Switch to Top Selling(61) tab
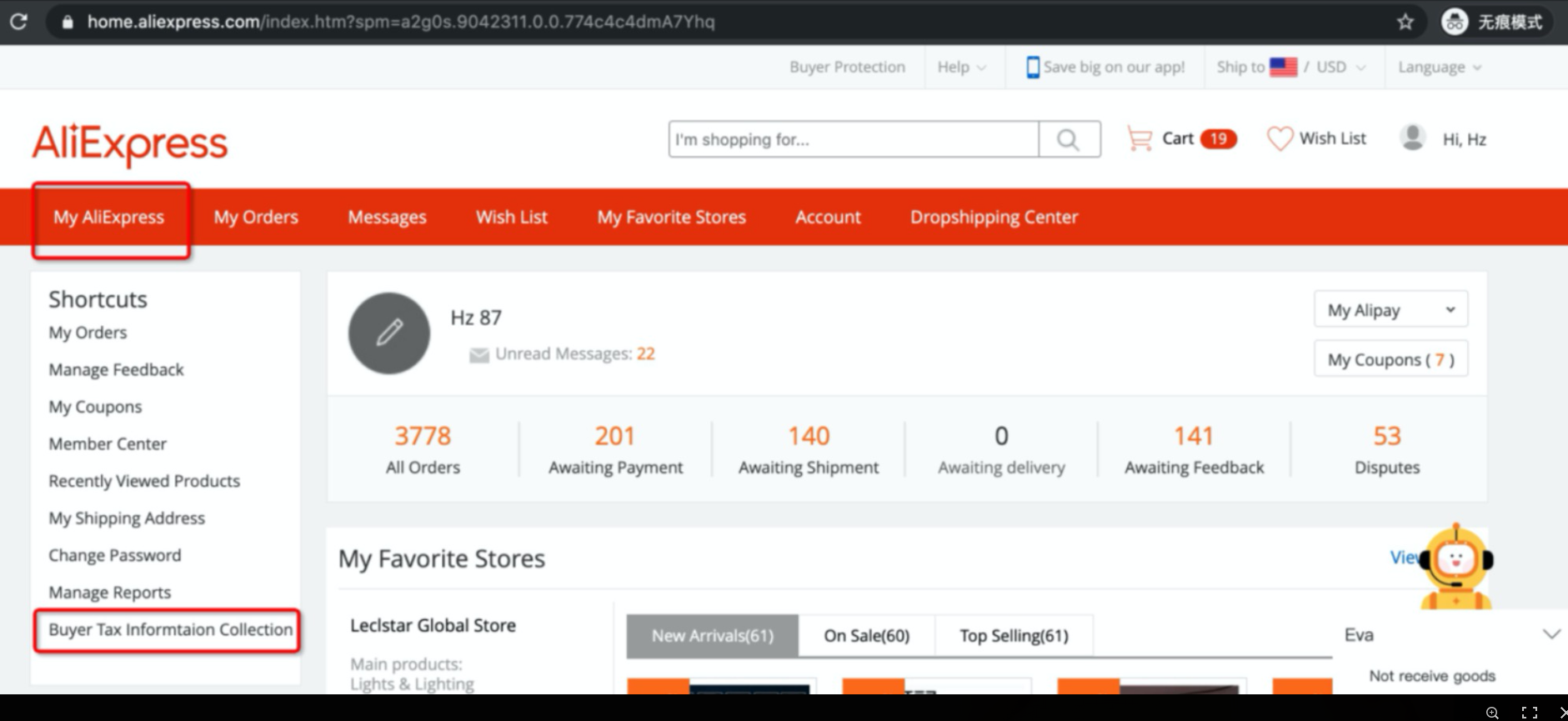Screen dimensions: 1568x721 click(1014, 636)
